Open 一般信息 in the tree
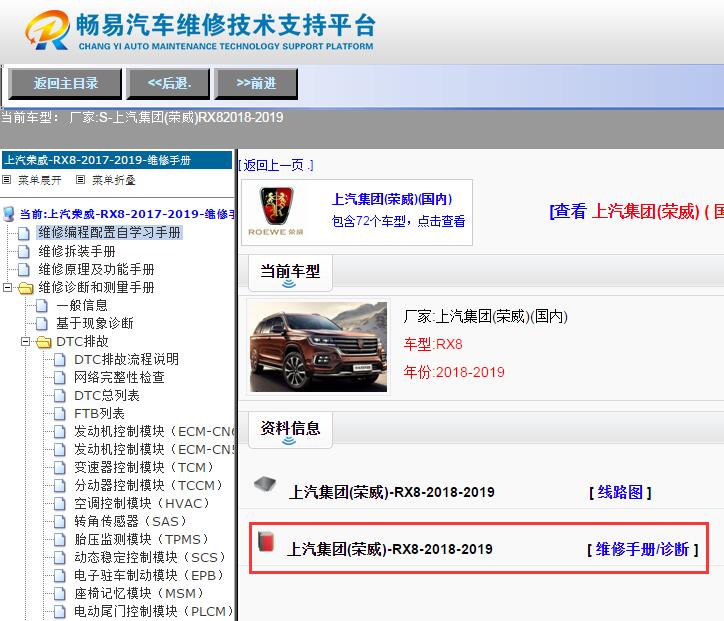This screenshot has width=724, height=621. 82,306
